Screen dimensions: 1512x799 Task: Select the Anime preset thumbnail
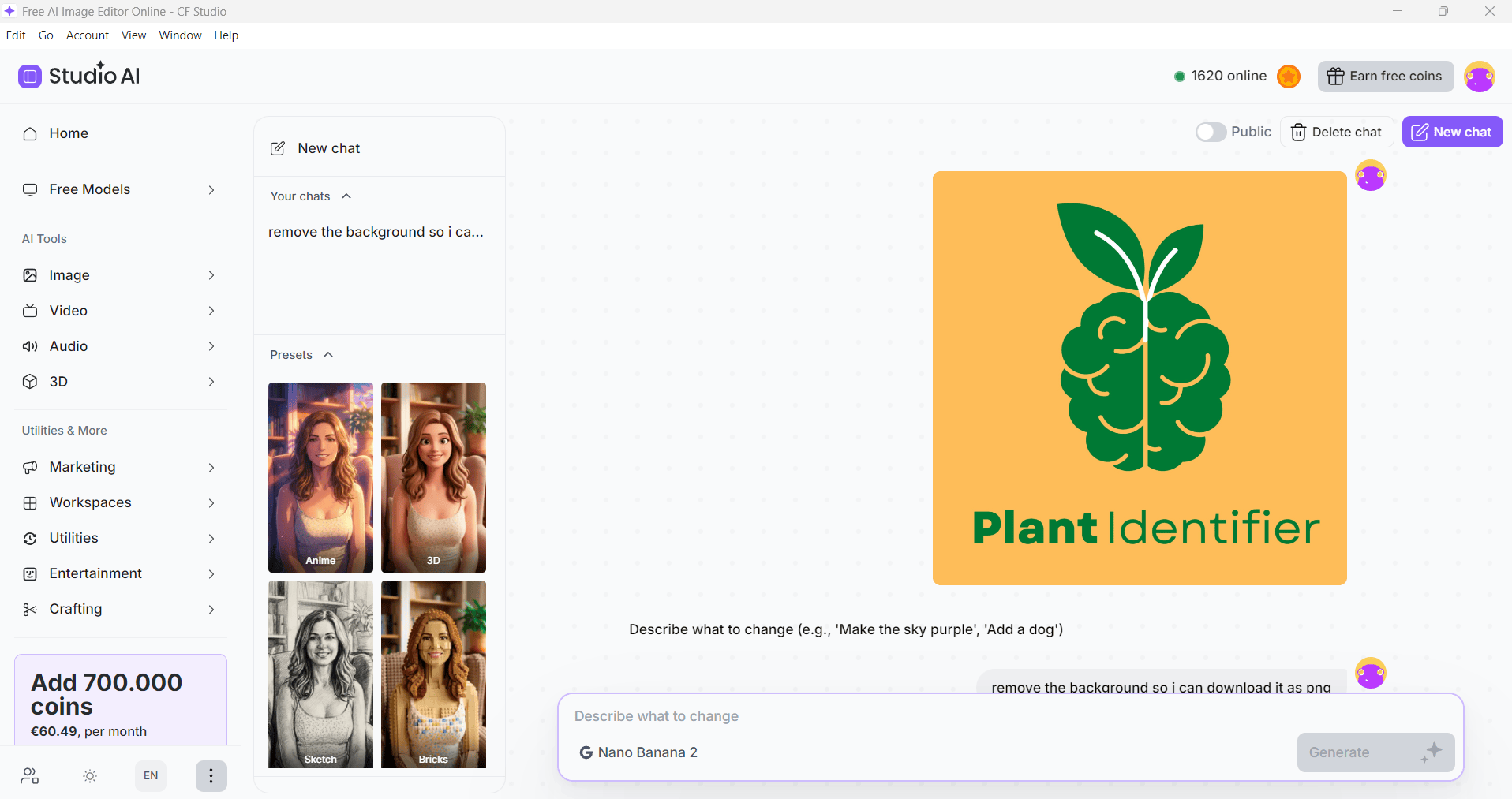coord(320,477)
